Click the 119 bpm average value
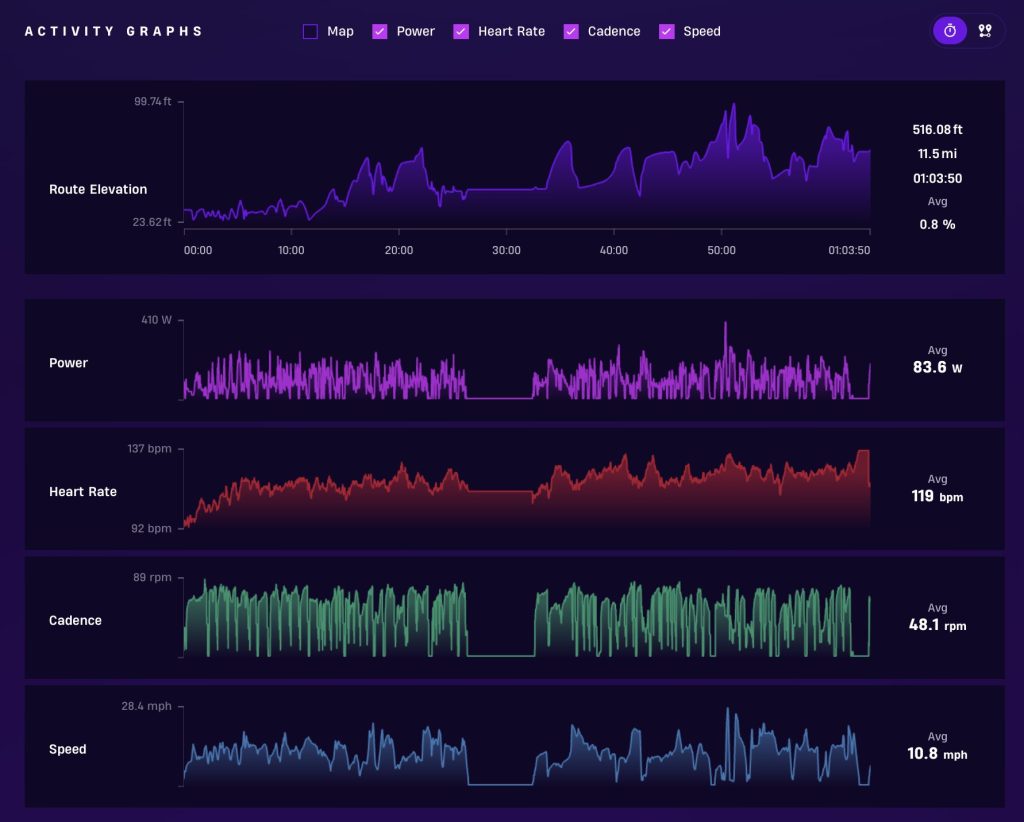The image size is (1024, 822). [x=937, y=496]
